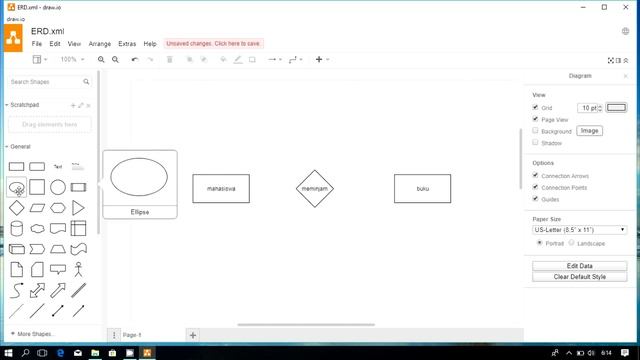The width and height of the screenshot is (640, 360).
Task: Select the Triangle shape
Action: click(x=78, y=208)
